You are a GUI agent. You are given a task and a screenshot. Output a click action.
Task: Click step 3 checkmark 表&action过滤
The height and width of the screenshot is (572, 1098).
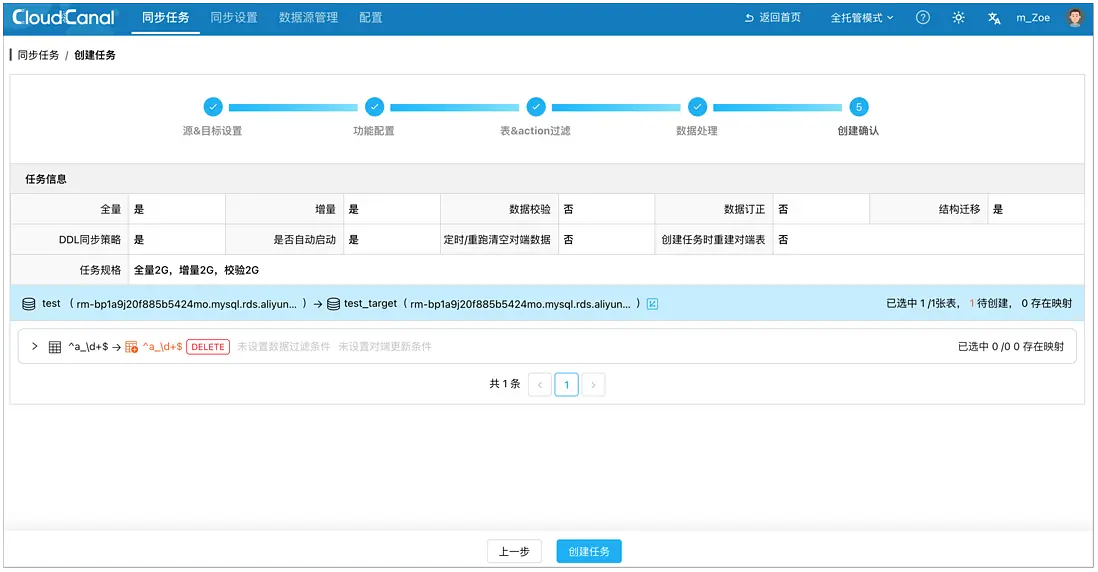click(536, 107)
